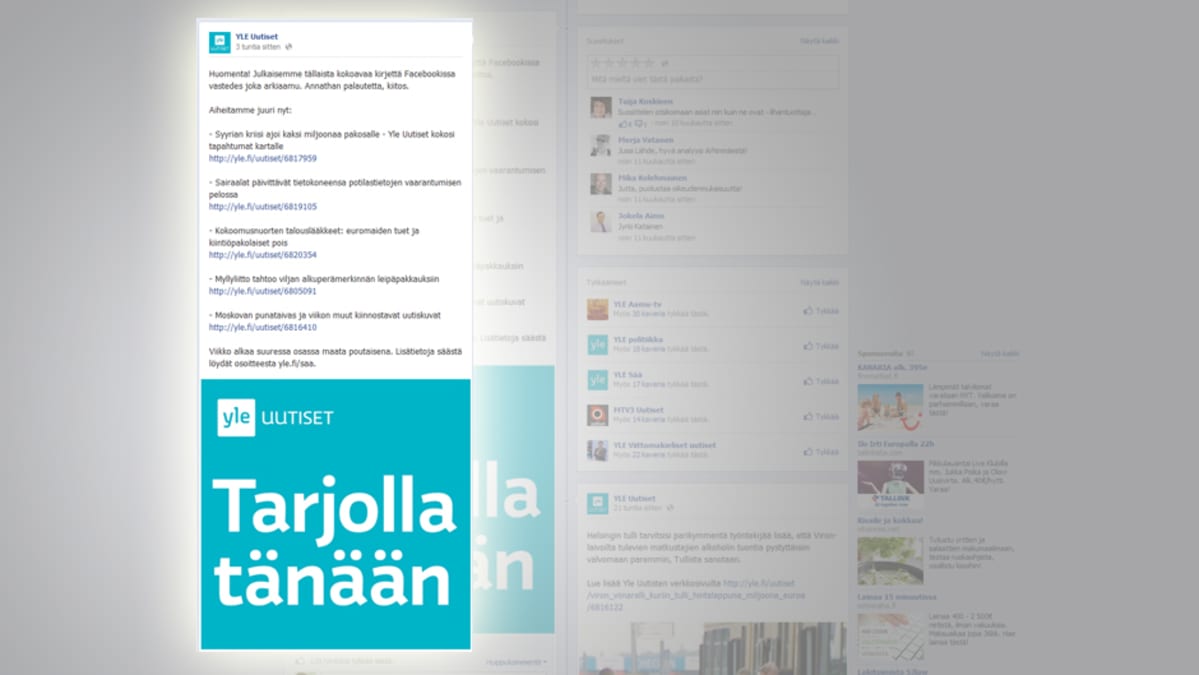Open the 'Lainaa 15 minuutissa' ad title
Viewport: 1199px width, 675px height.
(x=896, y=597)
